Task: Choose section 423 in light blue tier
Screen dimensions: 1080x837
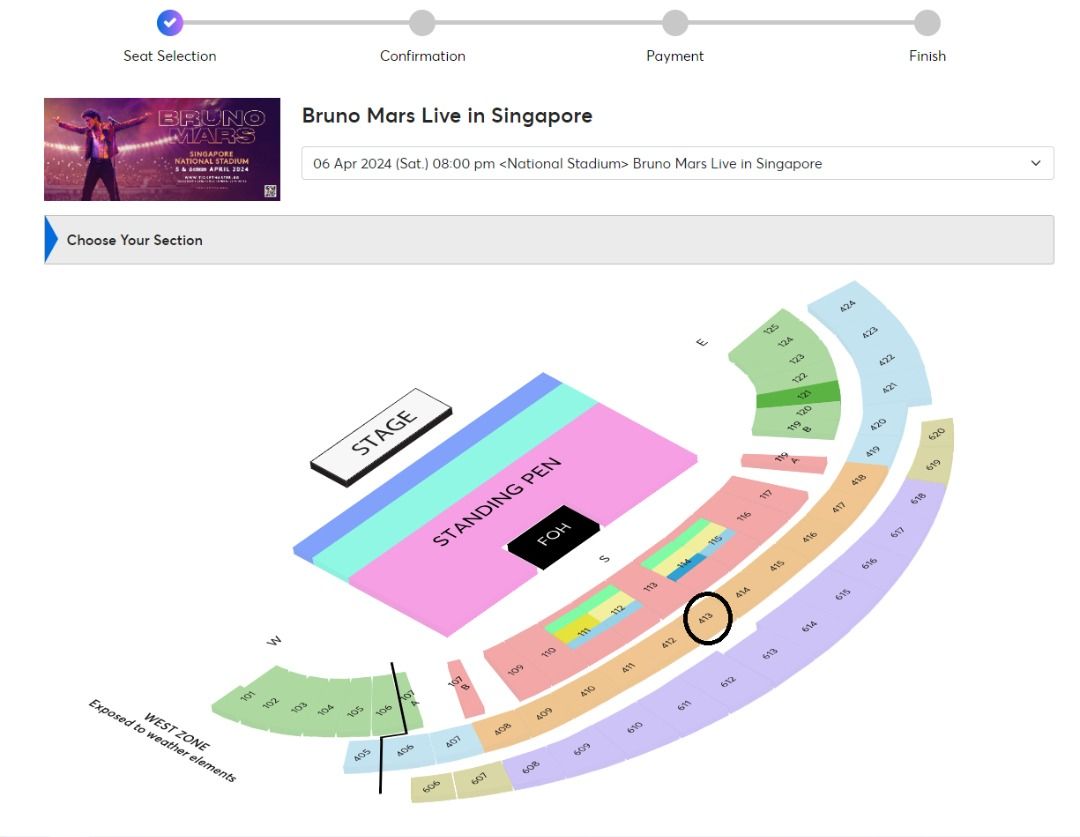Action: coord(869,331)
